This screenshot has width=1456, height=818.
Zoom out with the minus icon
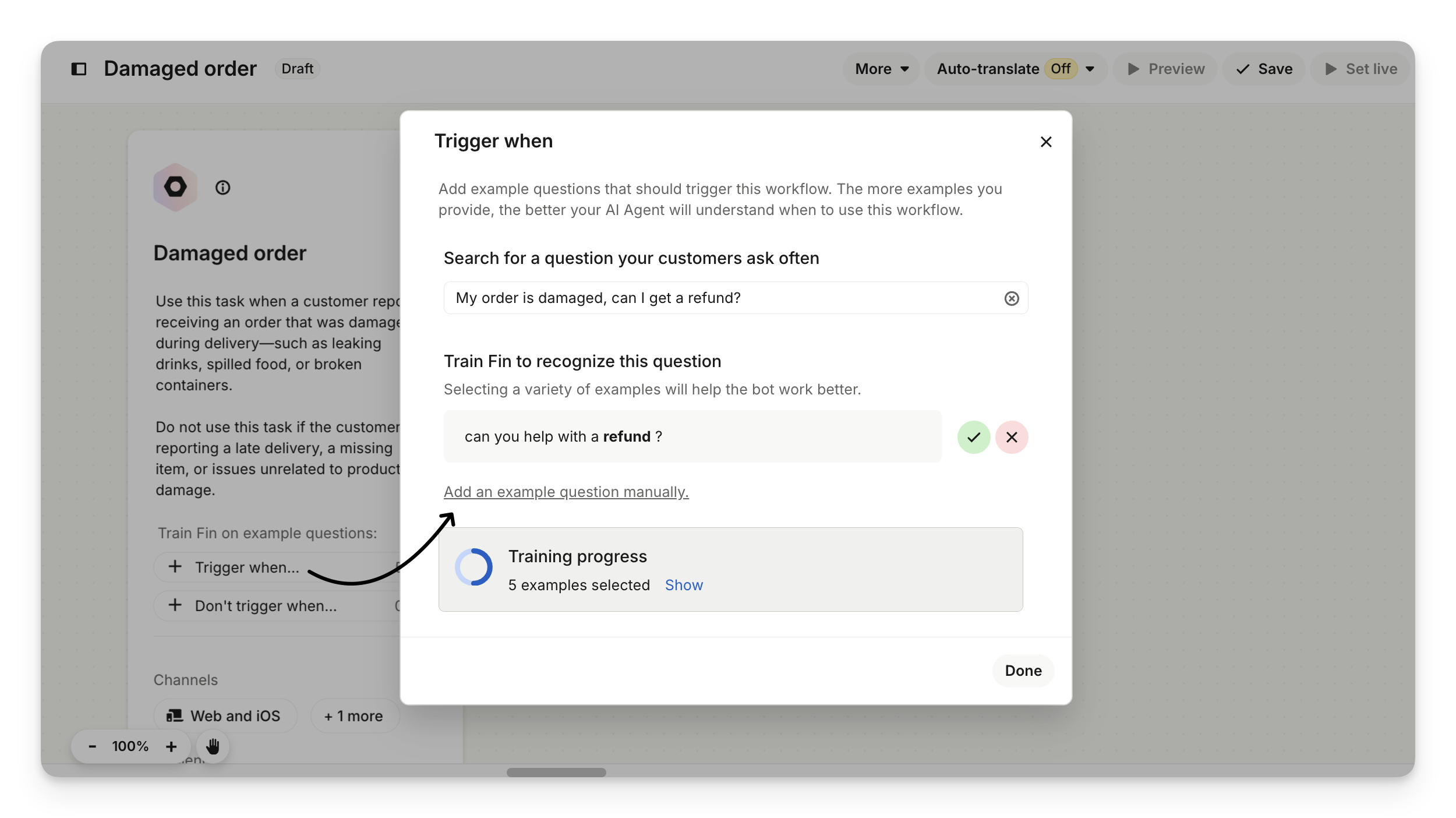[92, 746]
